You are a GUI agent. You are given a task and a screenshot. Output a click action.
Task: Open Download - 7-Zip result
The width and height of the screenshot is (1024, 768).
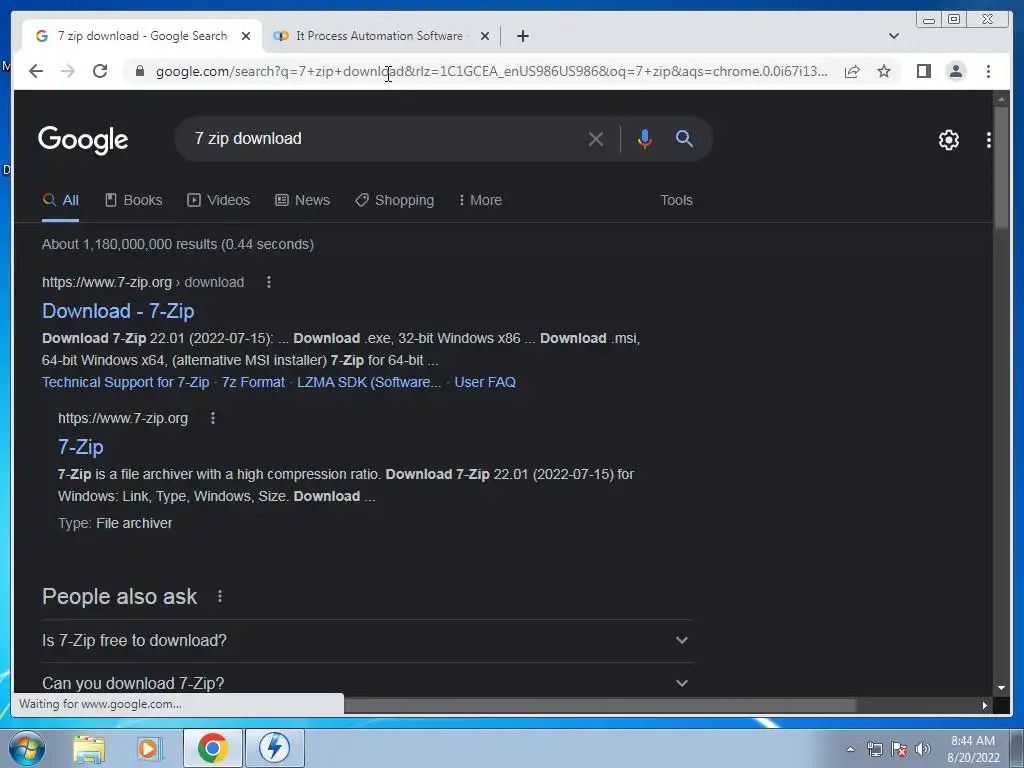click(118, 311)
